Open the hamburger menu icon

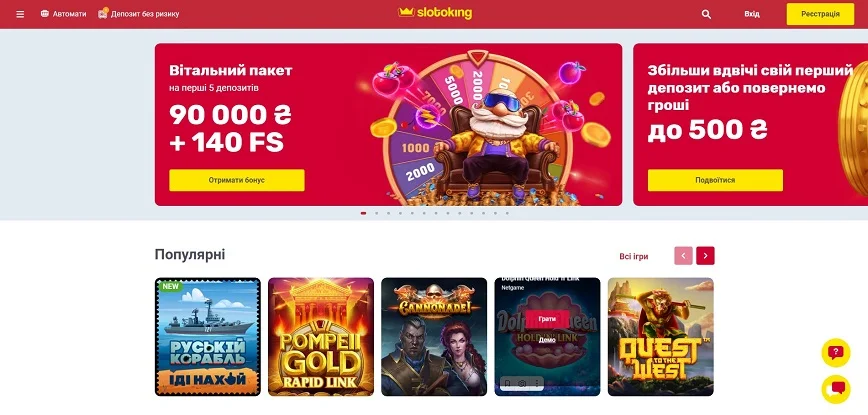[20, 14]
